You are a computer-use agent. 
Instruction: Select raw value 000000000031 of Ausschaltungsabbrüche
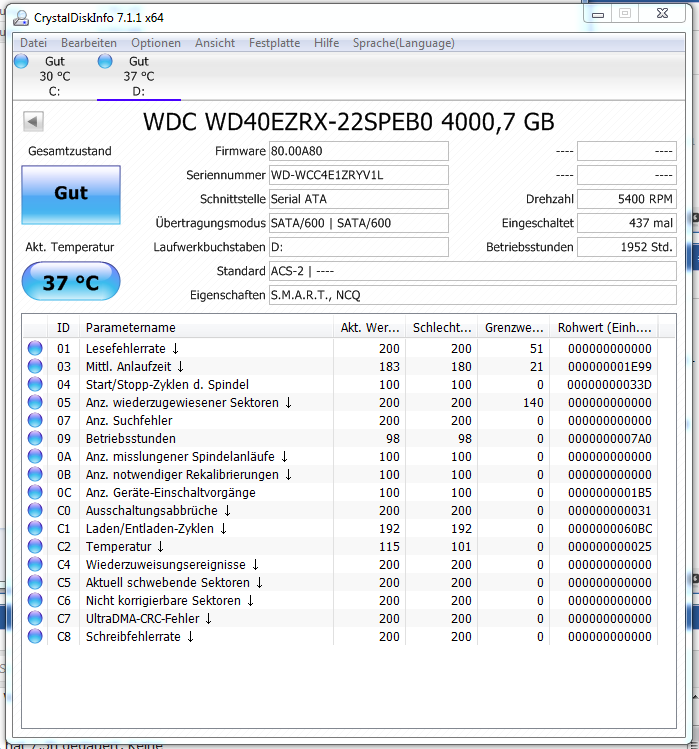tap(610, 511)
